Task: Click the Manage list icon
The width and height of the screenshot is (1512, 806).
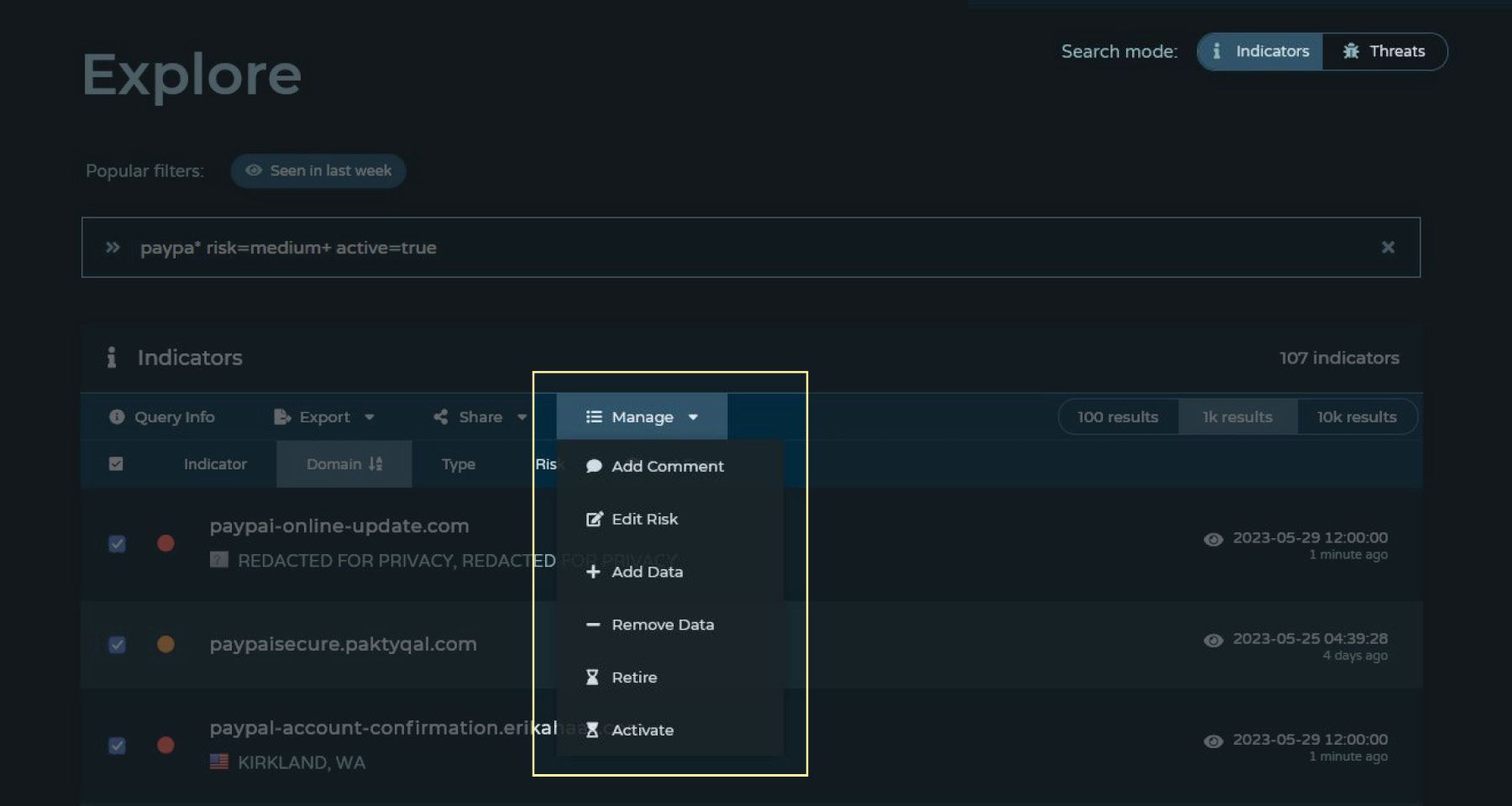Action: tap(594, 416)
